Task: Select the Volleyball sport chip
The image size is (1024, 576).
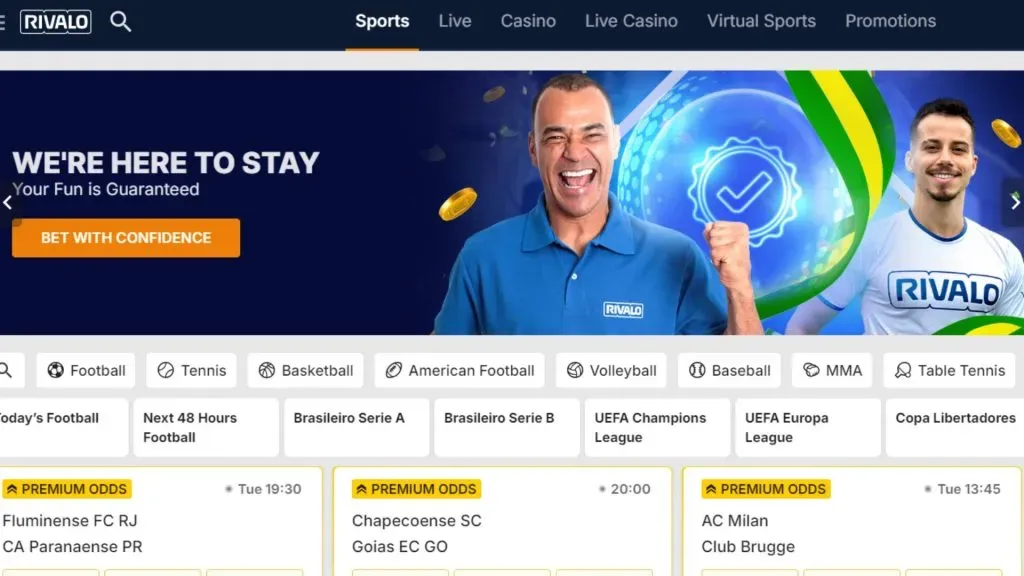Action: pyautogui.click(x=611, y=370)
